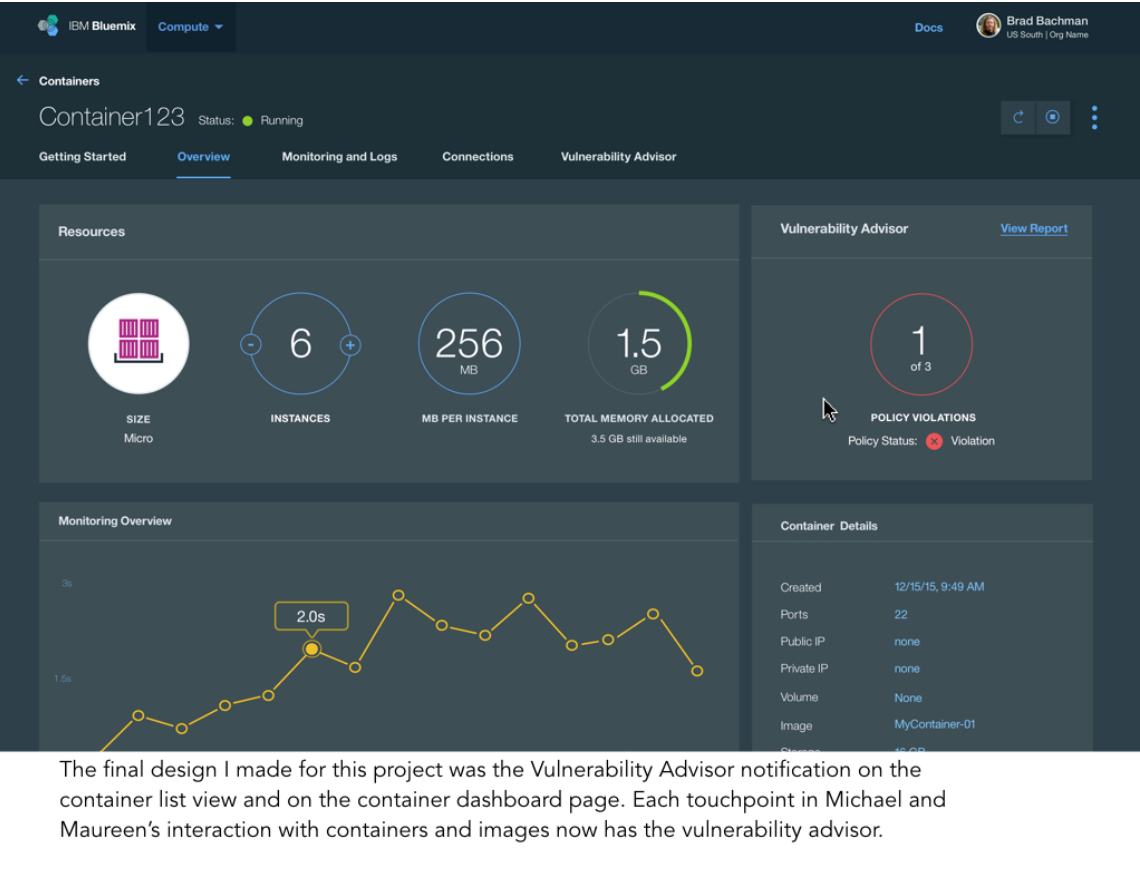Click Brad Bachman's profile avatar
The height and width of the screenshot is (880, 1140).
point(988,25)
